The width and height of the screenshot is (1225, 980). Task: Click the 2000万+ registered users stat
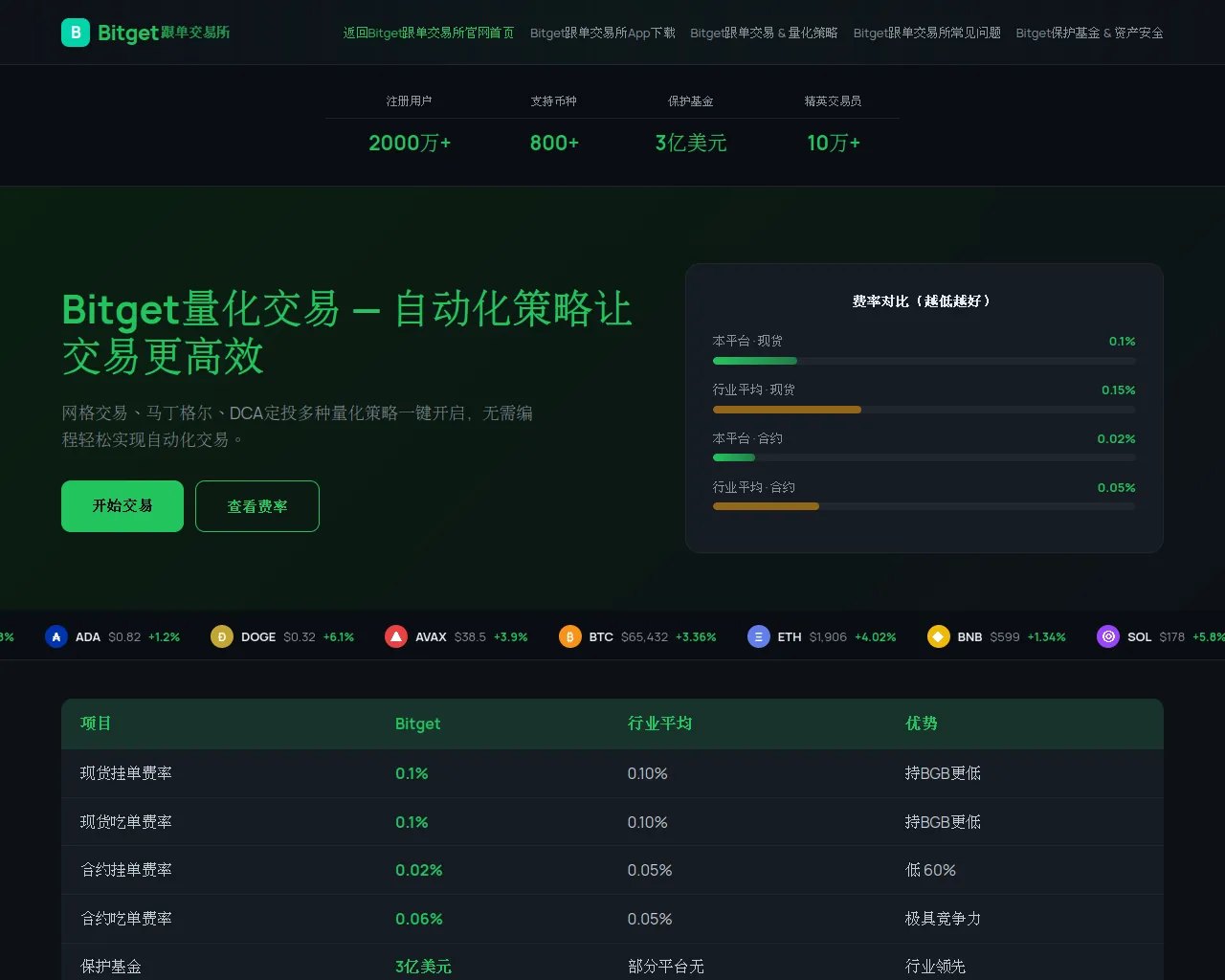click(x=410, y=143)
